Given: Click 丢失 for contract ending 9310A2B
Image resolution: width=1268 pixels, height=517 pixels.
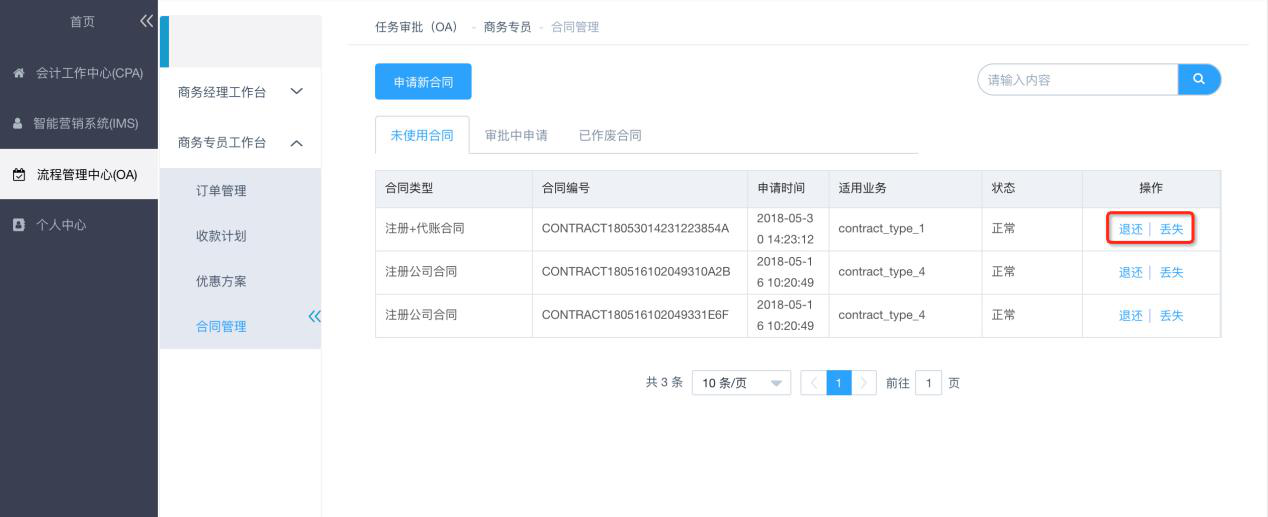Looking at the screenshot, I should pos(1171,272).
